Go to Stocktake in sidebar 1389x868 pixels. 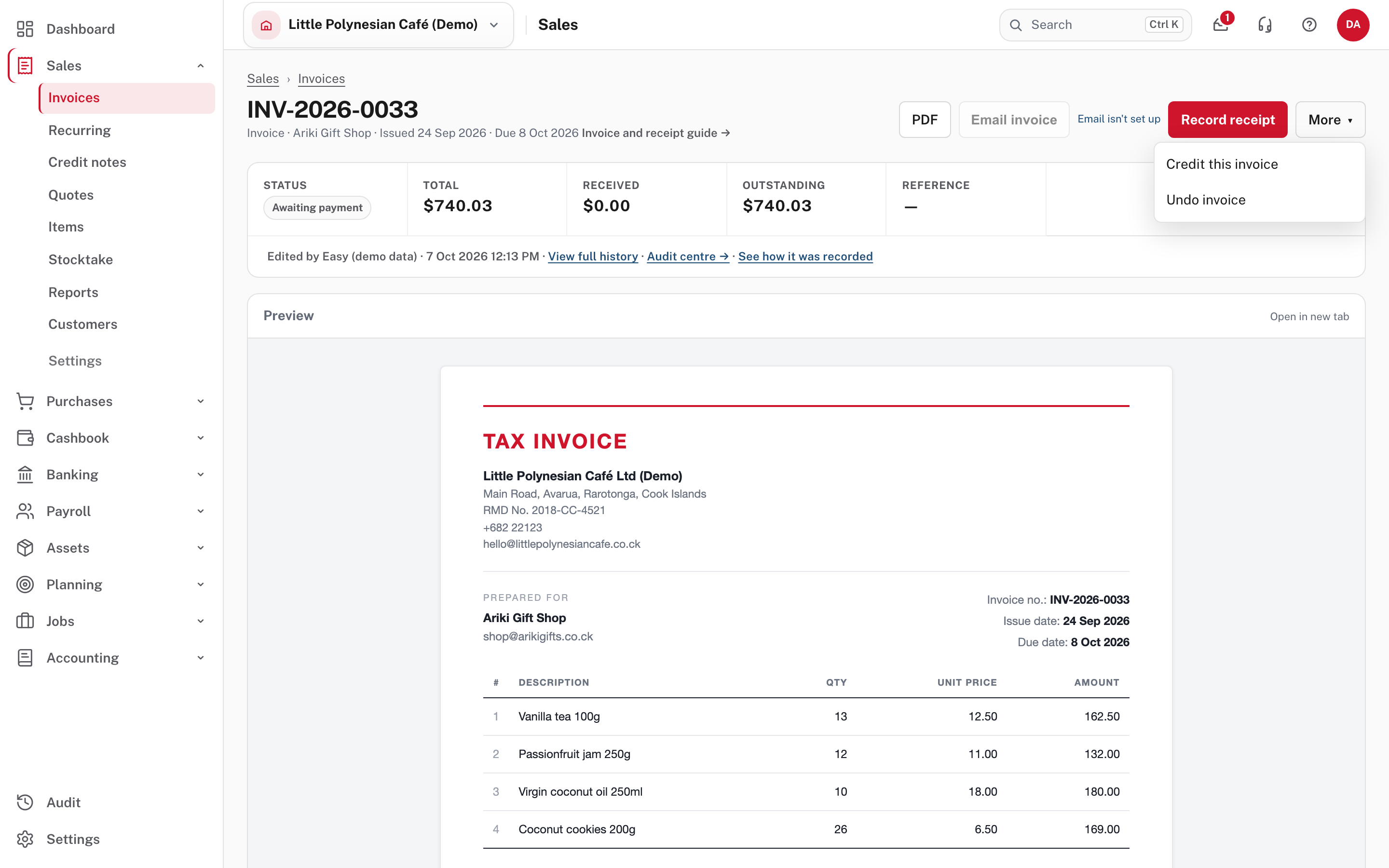click(81, 259)
